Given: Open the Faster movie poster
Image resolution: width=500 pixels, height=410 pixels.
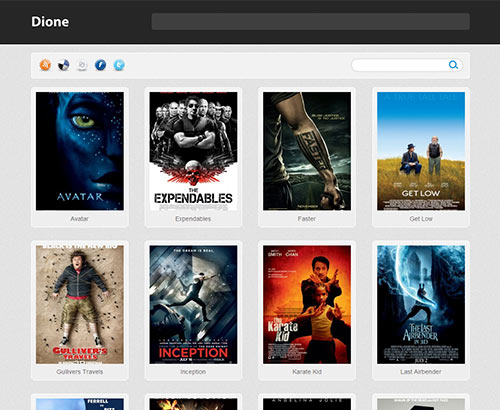Looking at the screenshot, I should (307, 151).
